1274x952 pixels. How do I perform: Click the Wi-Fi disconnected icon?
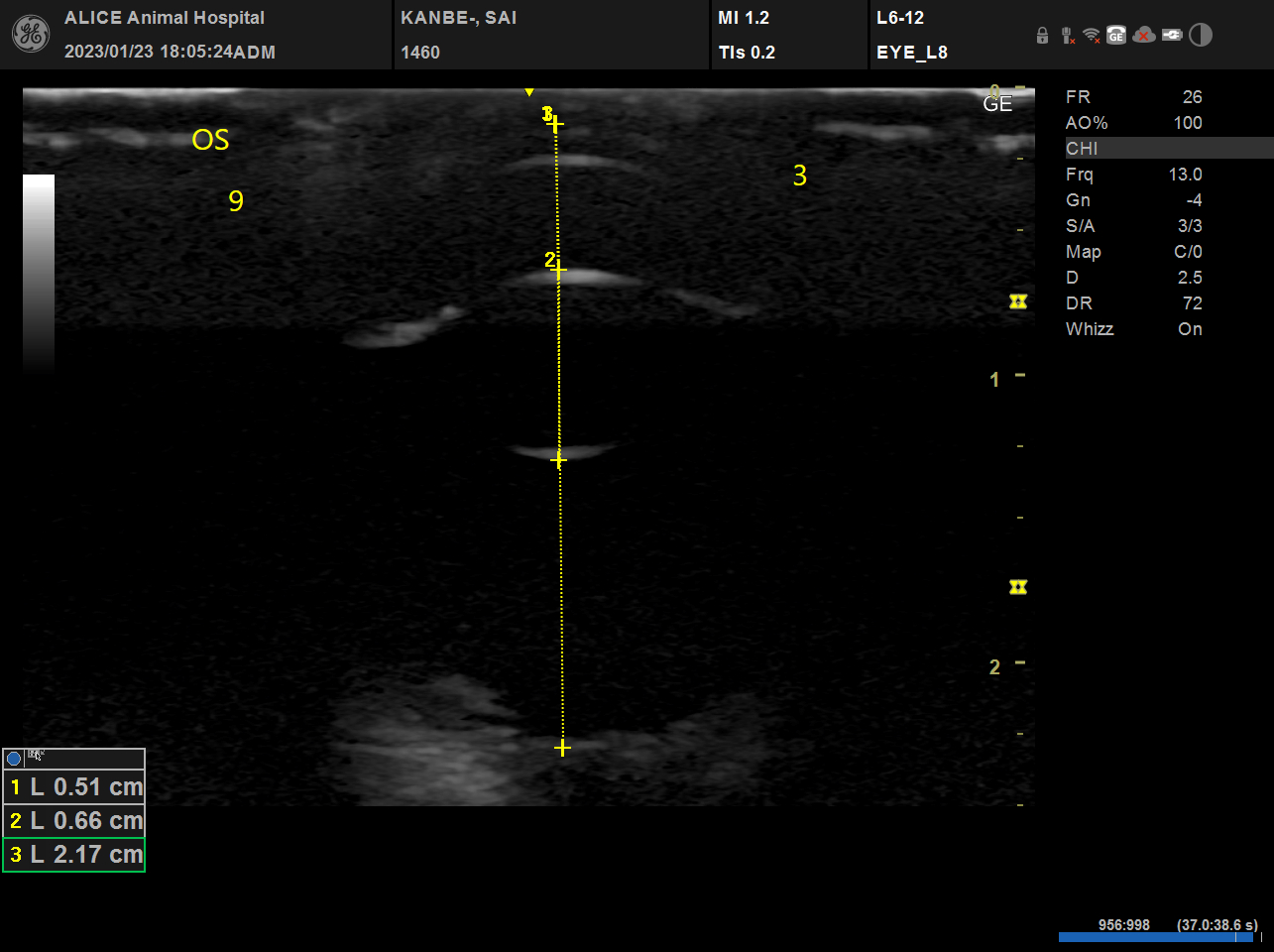pyautogui.click(x=1092, y=36)
